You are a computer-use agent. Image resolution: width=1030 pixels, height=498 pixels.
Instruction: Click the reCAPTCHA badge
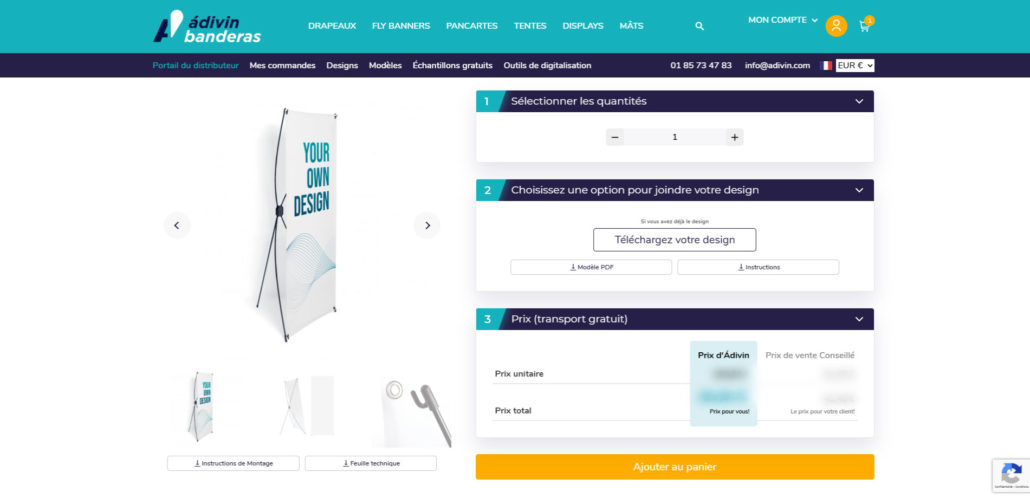point(1011,475)
